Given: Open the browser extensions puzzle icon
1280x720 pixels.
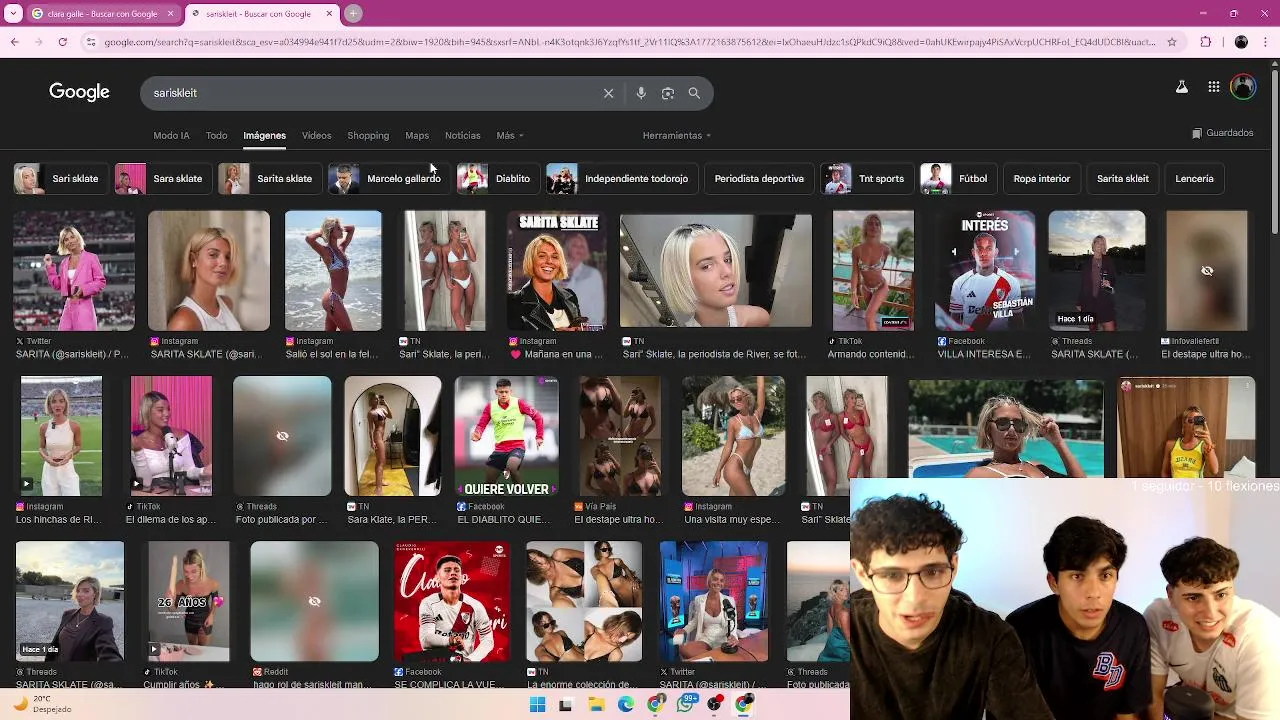Looking at the screenshot, I should pyautogui.click(x=1205, y=42).
